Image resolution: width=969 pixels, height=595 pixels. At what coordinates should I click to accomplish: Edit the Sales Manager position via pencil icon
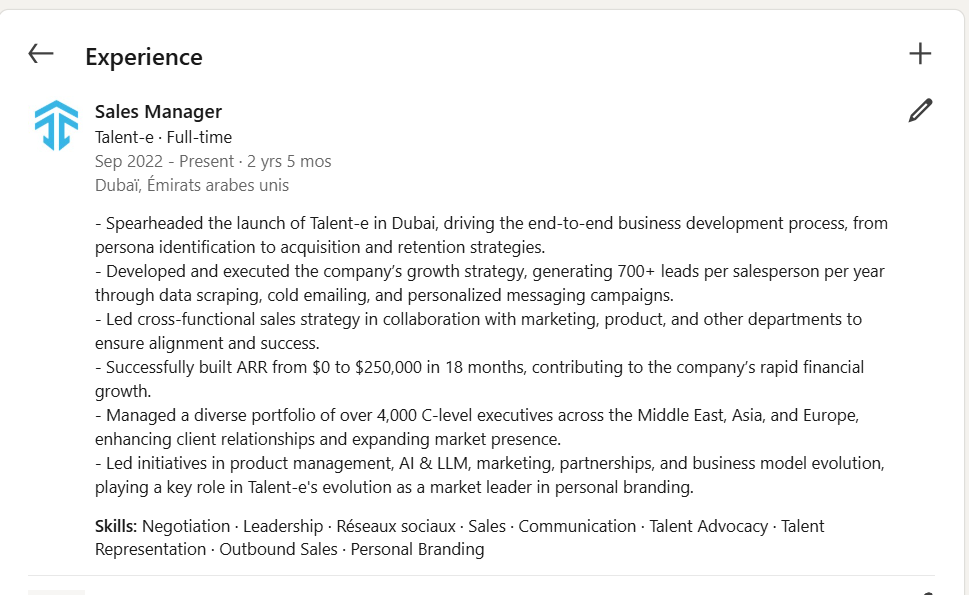tap(920, 111)
